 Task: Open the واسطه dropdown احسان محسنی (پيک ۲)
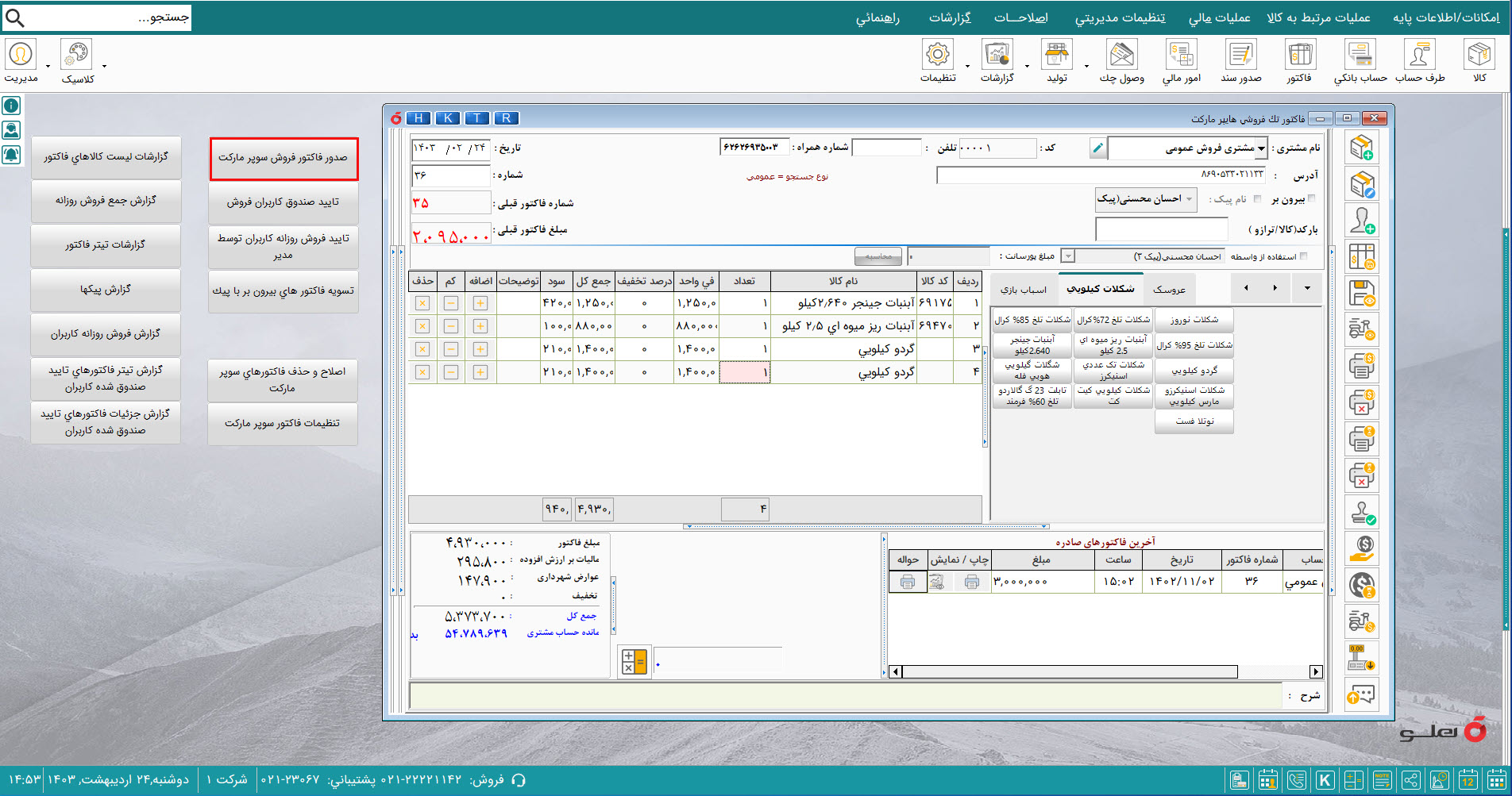[x=1068, y=256]
